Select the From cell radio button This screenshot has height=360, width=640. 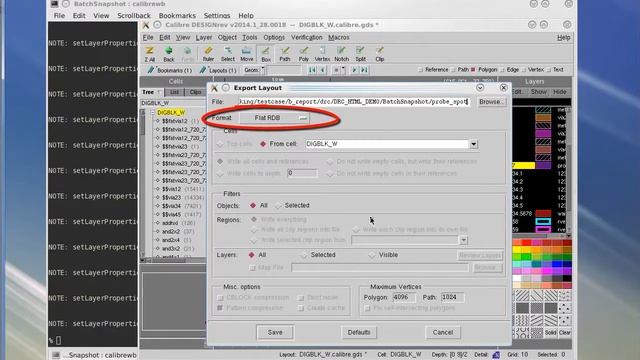[263, 144]
